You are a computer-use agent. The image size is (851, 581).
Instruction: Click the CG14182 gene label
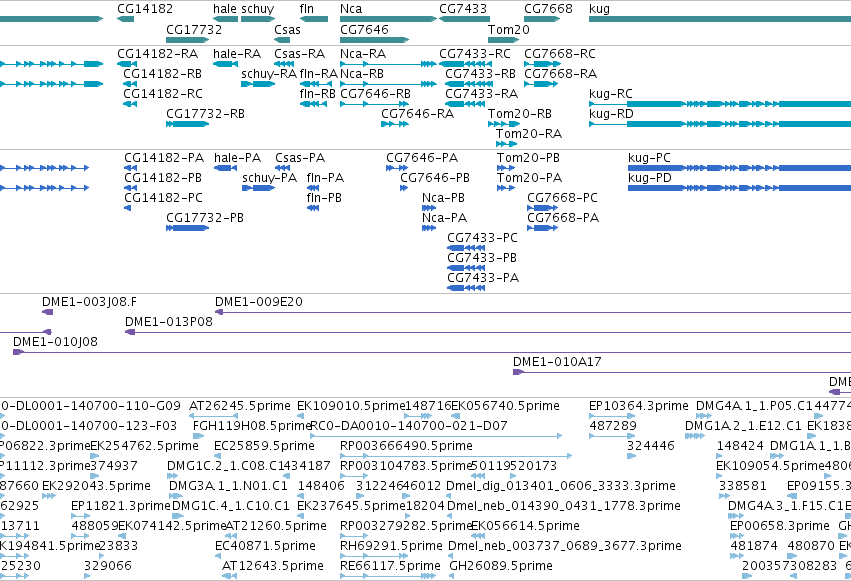(145, 9)
